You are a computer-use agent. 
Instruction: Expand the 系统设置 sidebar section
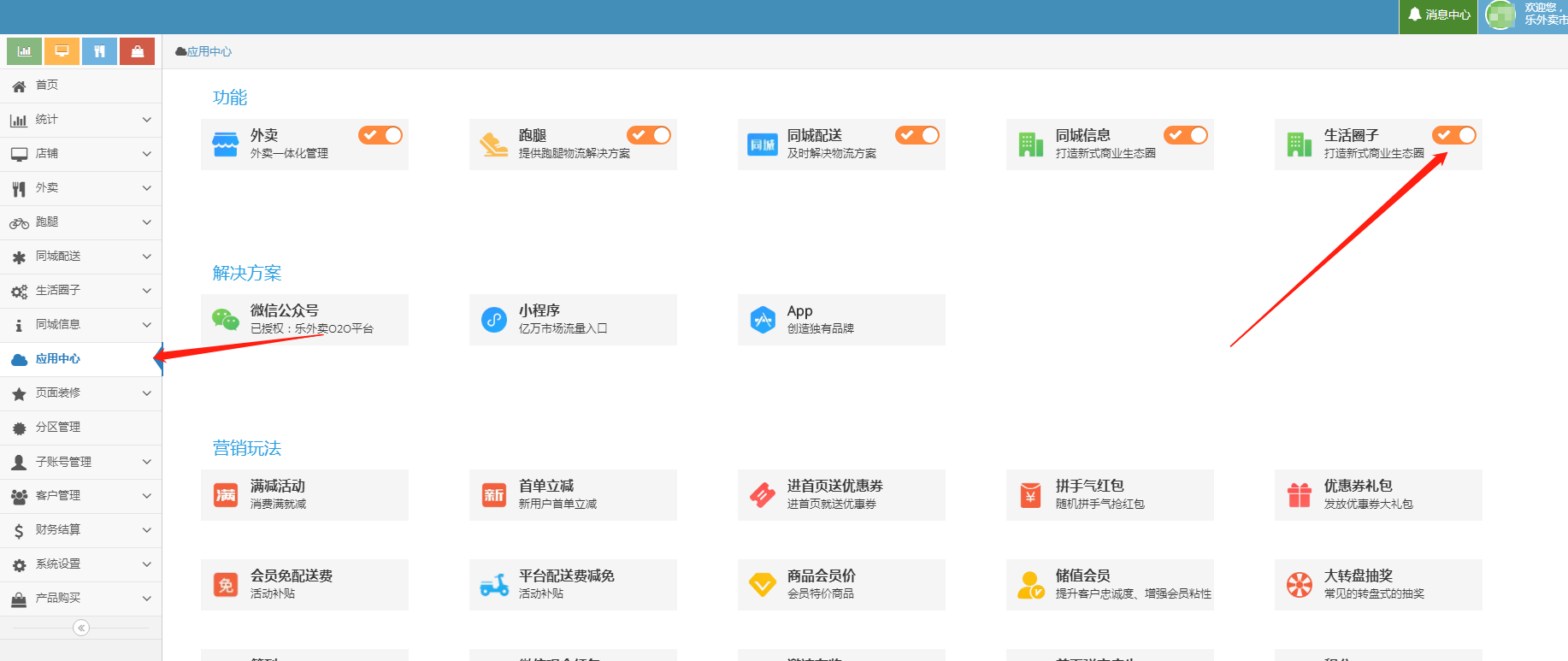pyautogui.click(x=80, y=564)
